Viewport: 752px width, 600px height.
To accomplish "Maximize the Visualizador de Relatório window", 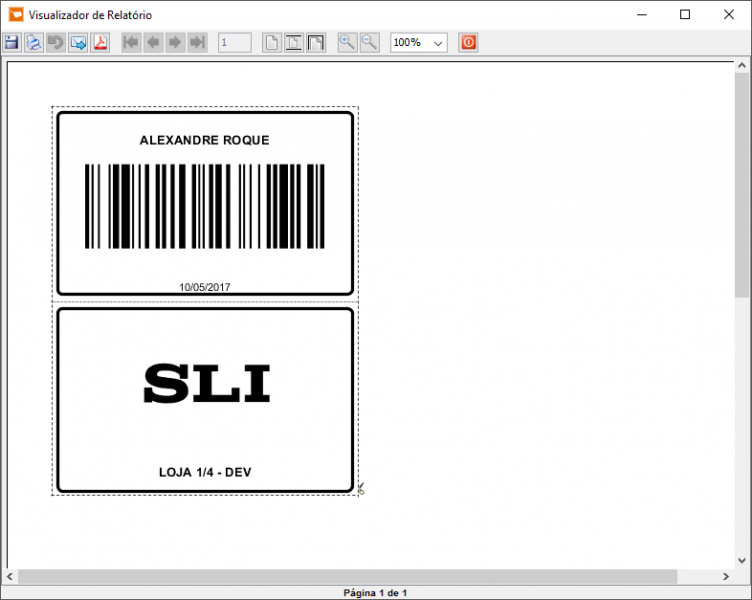I will point(685,15).
